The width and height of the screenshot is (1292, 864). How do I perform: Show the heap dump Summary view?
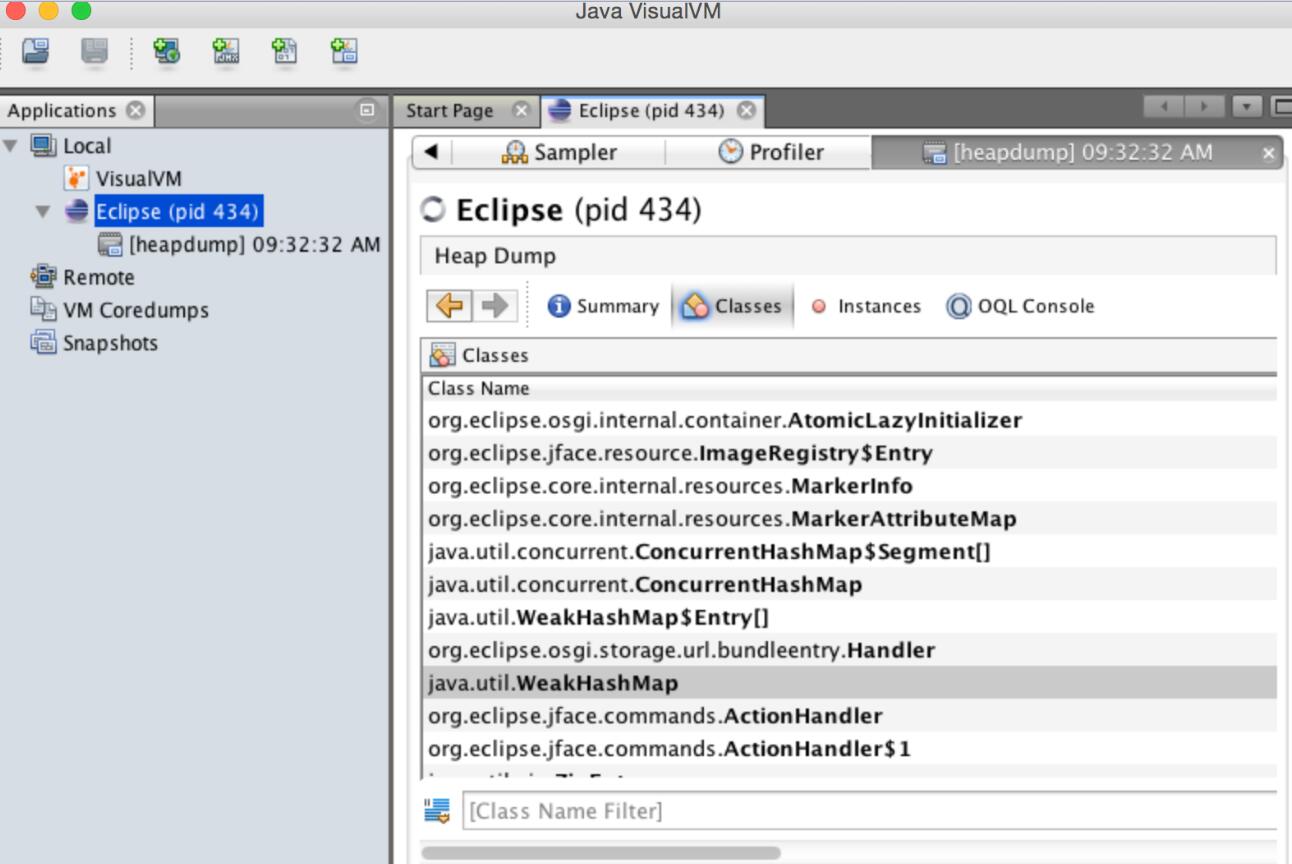[x=603, y=307]
